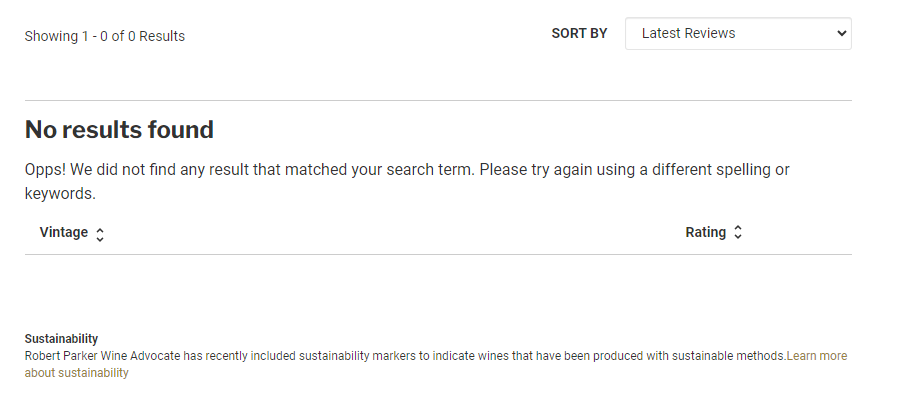Click the word 'keywords' in the message
The width and height of the screenshot is (906, 404).
click(x=58, y=193)
